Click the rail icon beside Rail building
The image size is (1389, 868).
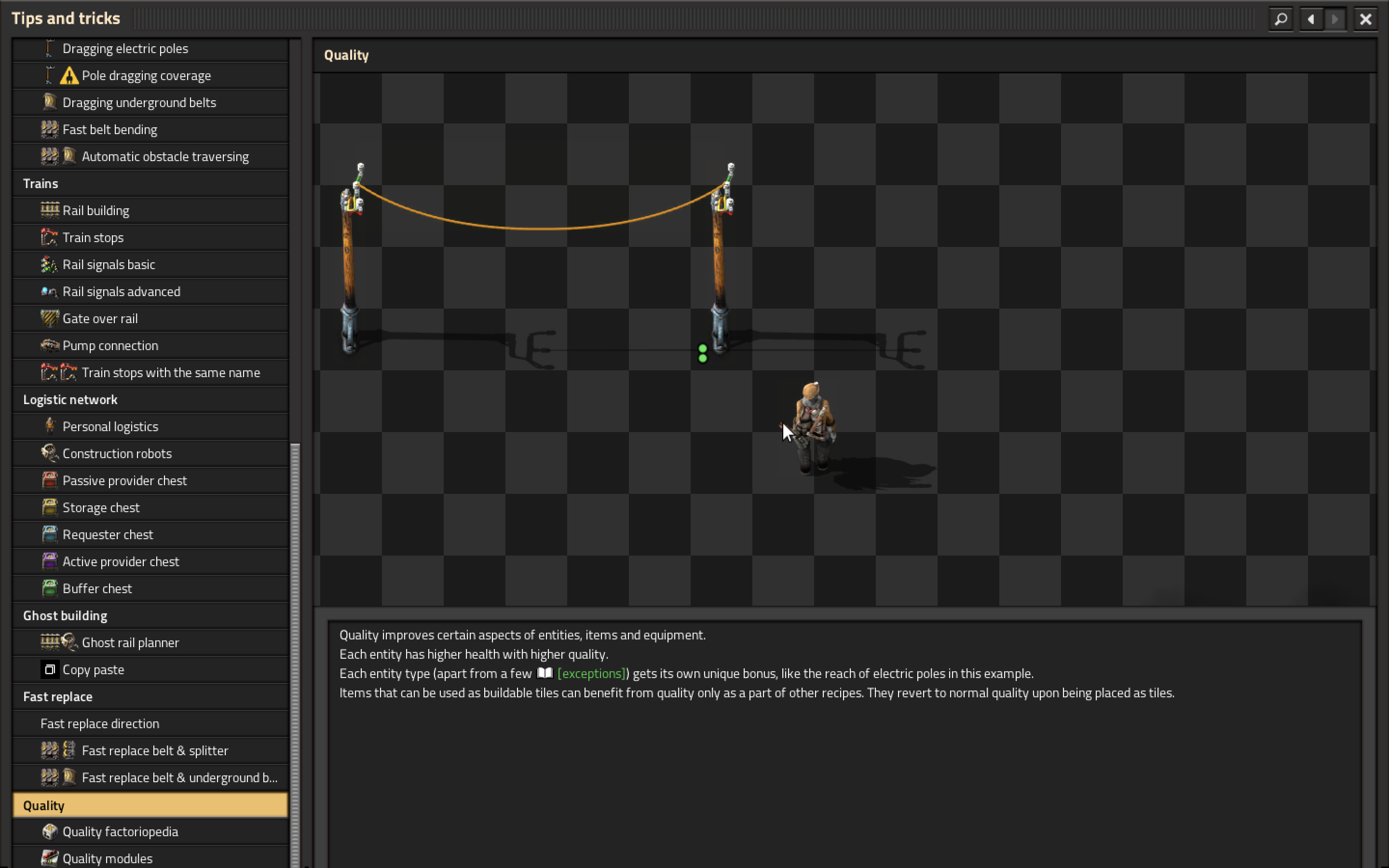coord(50,211)
